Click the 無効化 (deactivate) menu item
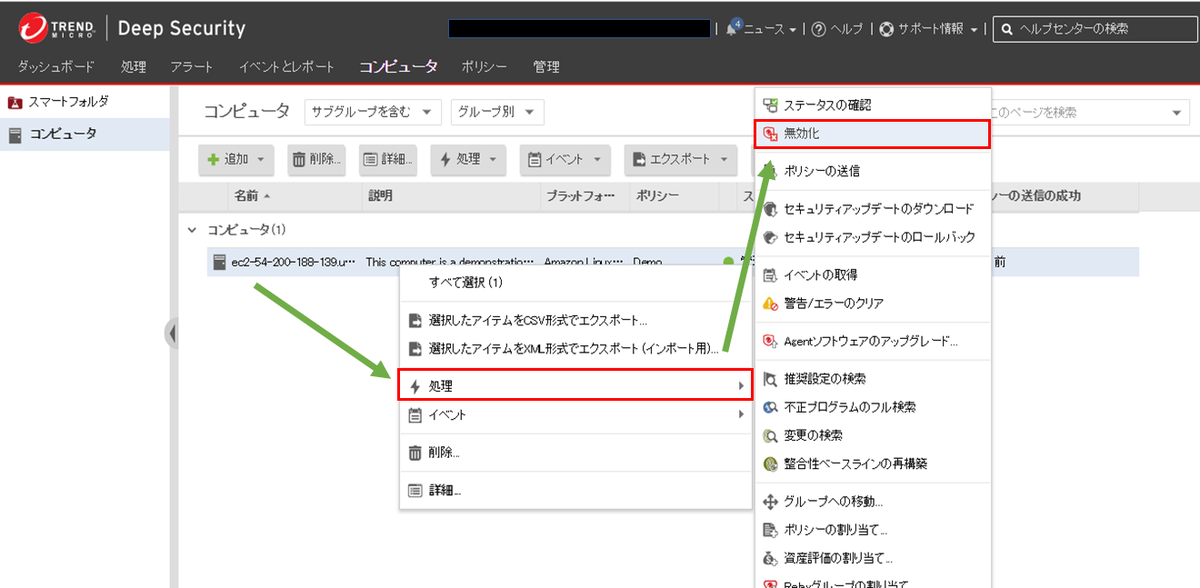Image resolution: width=1200 pixels, height=588 pixels. coord(802,133)
